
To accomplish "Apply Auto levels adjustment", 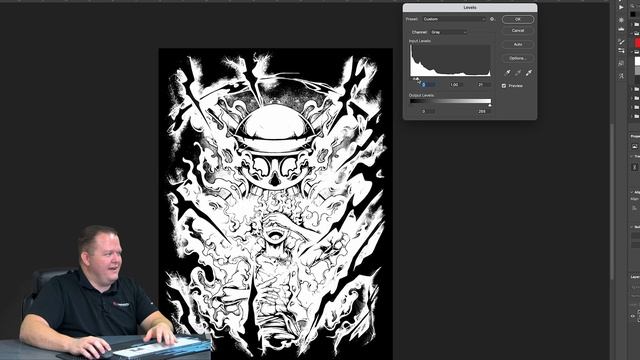I will tap(518, 44).
